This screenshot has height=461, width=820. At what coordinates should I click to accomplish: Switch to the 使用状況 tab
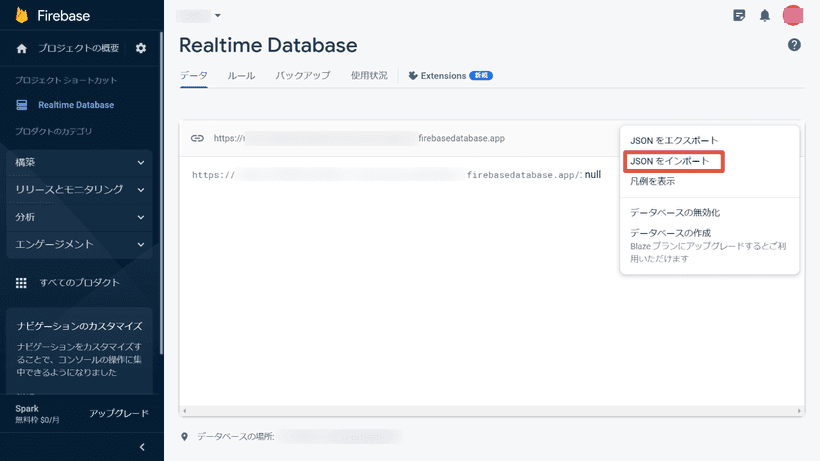click(369, 76)
